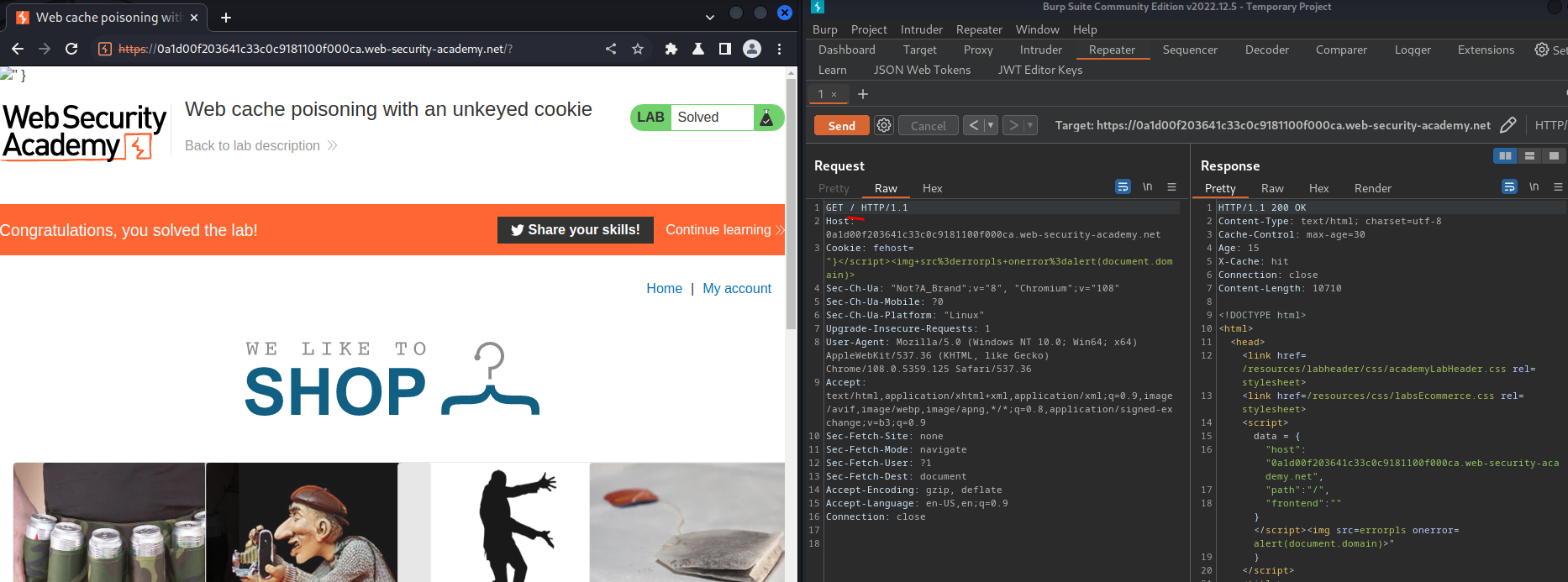Open the Response panel hamburger menu
The height and width of the screenshot is (582, 1568).
tap(1558, 186)
